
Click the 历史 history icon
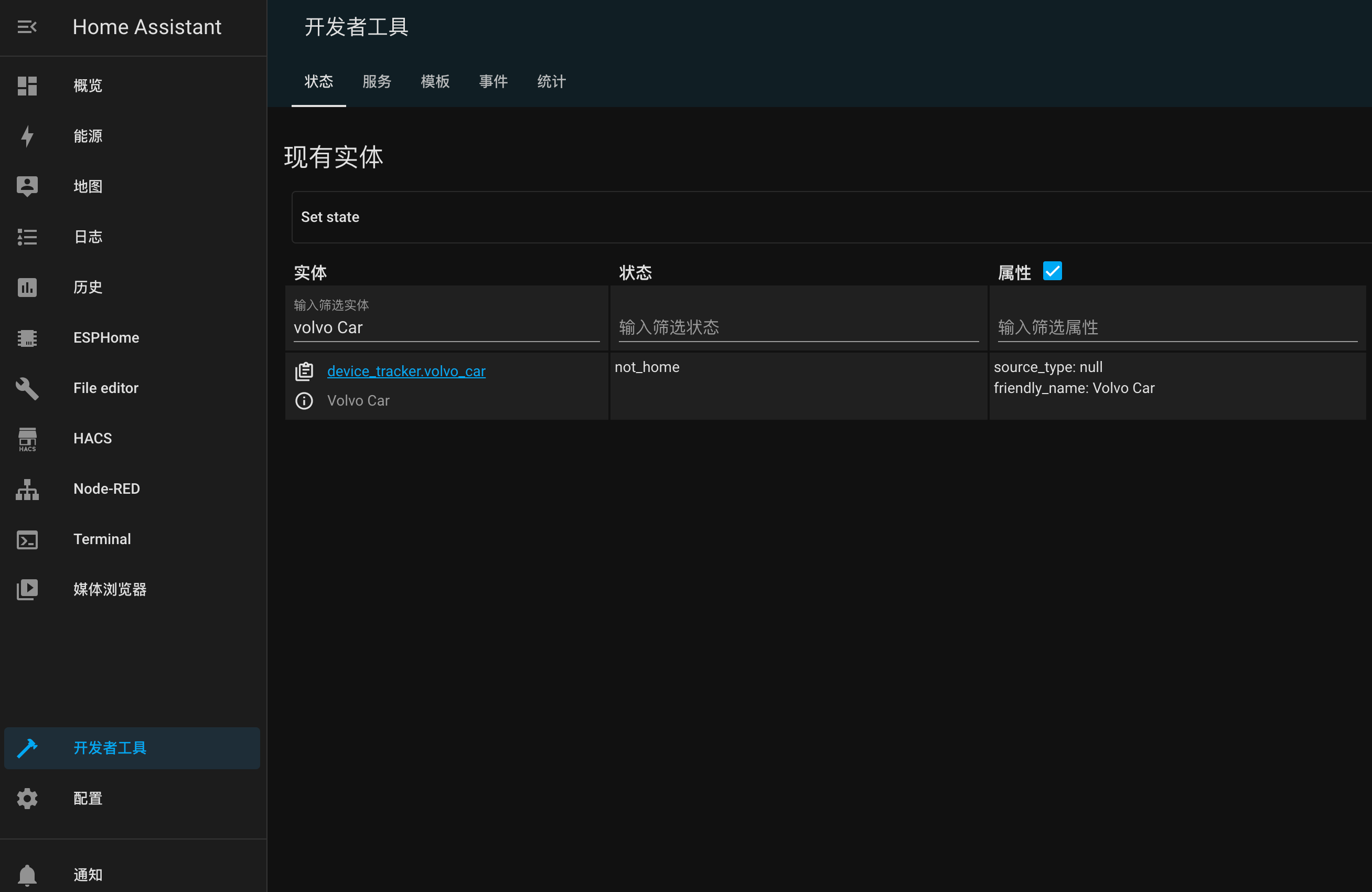(x=26, y=287)
